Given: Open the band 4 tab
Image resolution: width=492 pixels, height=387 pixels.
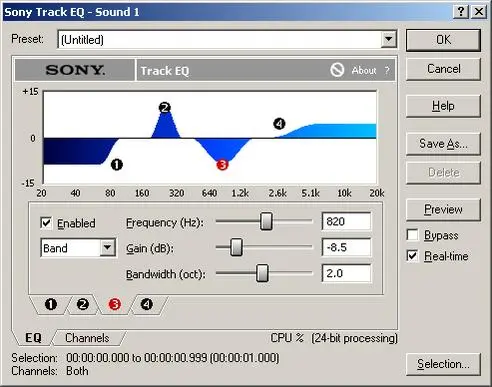Looking at the screenshot, I should pyautogui.click(x=147, y=304).
